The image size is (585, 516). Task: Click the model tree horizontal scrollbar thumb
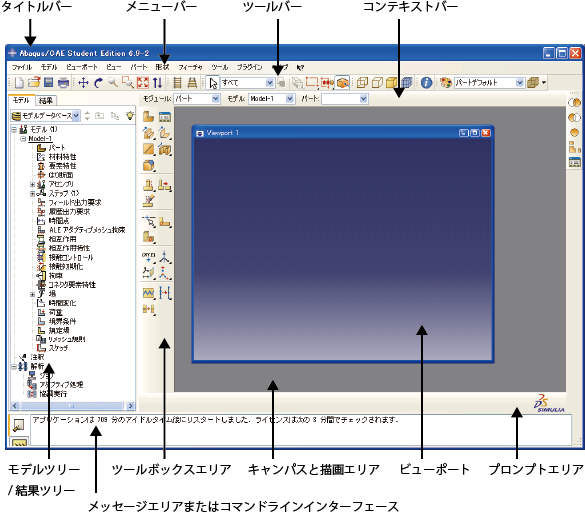click(x=72, y=406)
